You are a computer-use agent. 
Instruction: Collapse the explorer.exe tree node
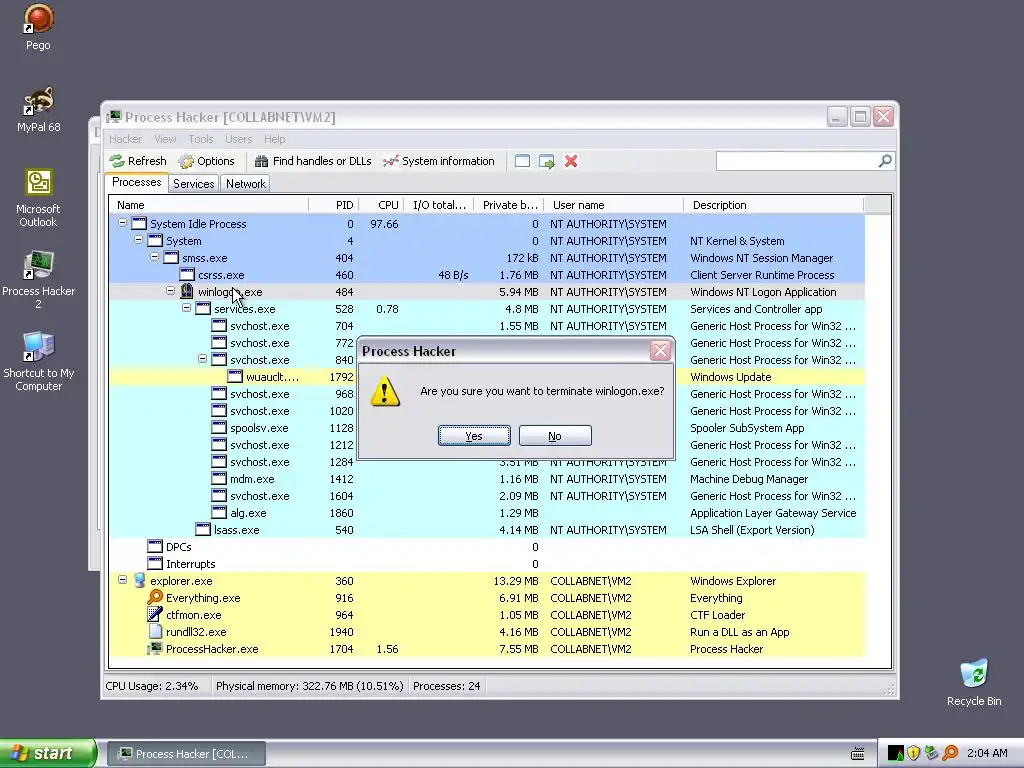pyautogui.click(x=122, y=579)
